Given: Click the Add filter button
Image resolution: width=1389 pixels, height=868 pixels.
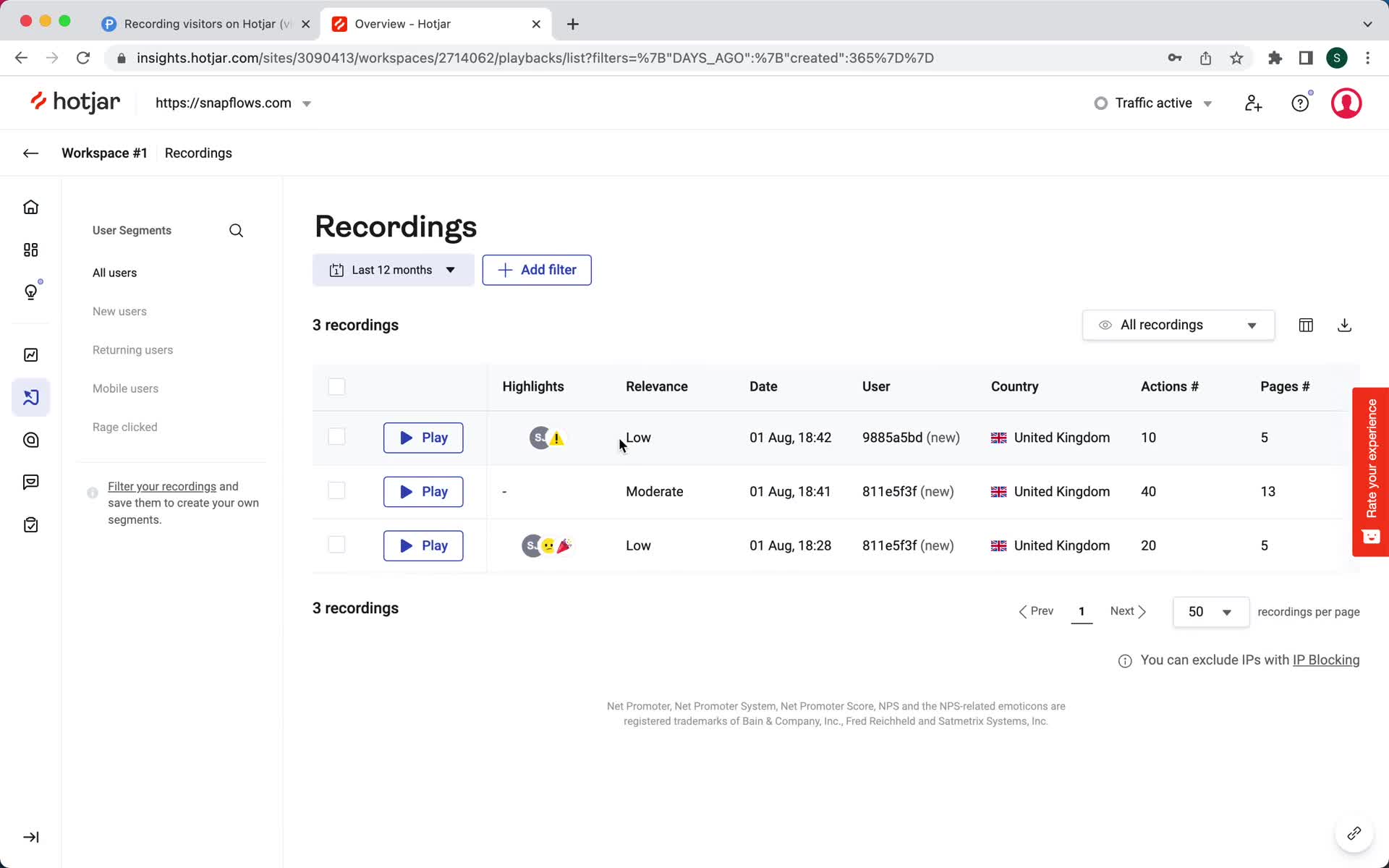Looking at the screenshot, I should pyautogui.click(x=537, y=269).
